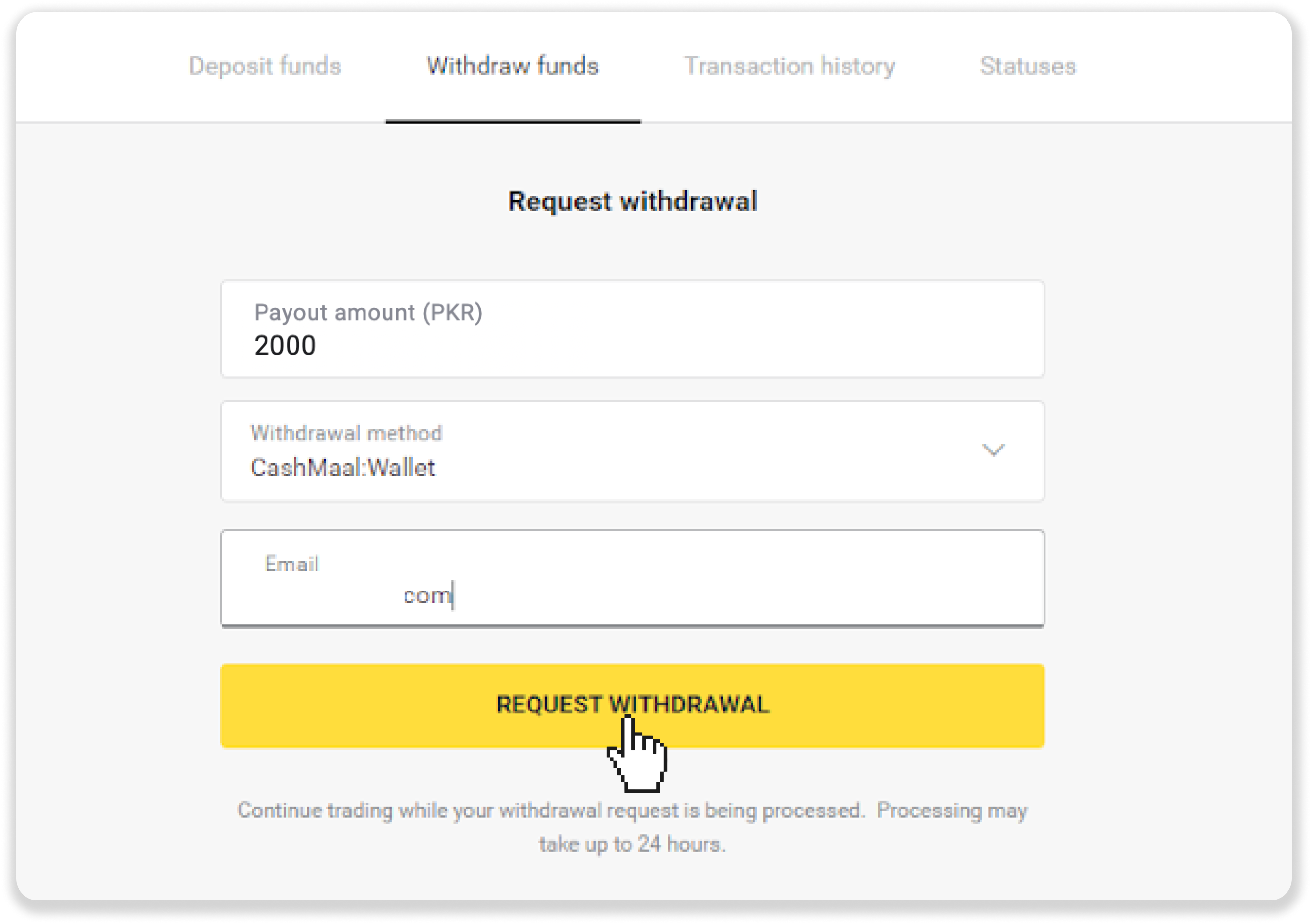
Task: Go to the Statuses tab
Action: (x=1028, y=66)
